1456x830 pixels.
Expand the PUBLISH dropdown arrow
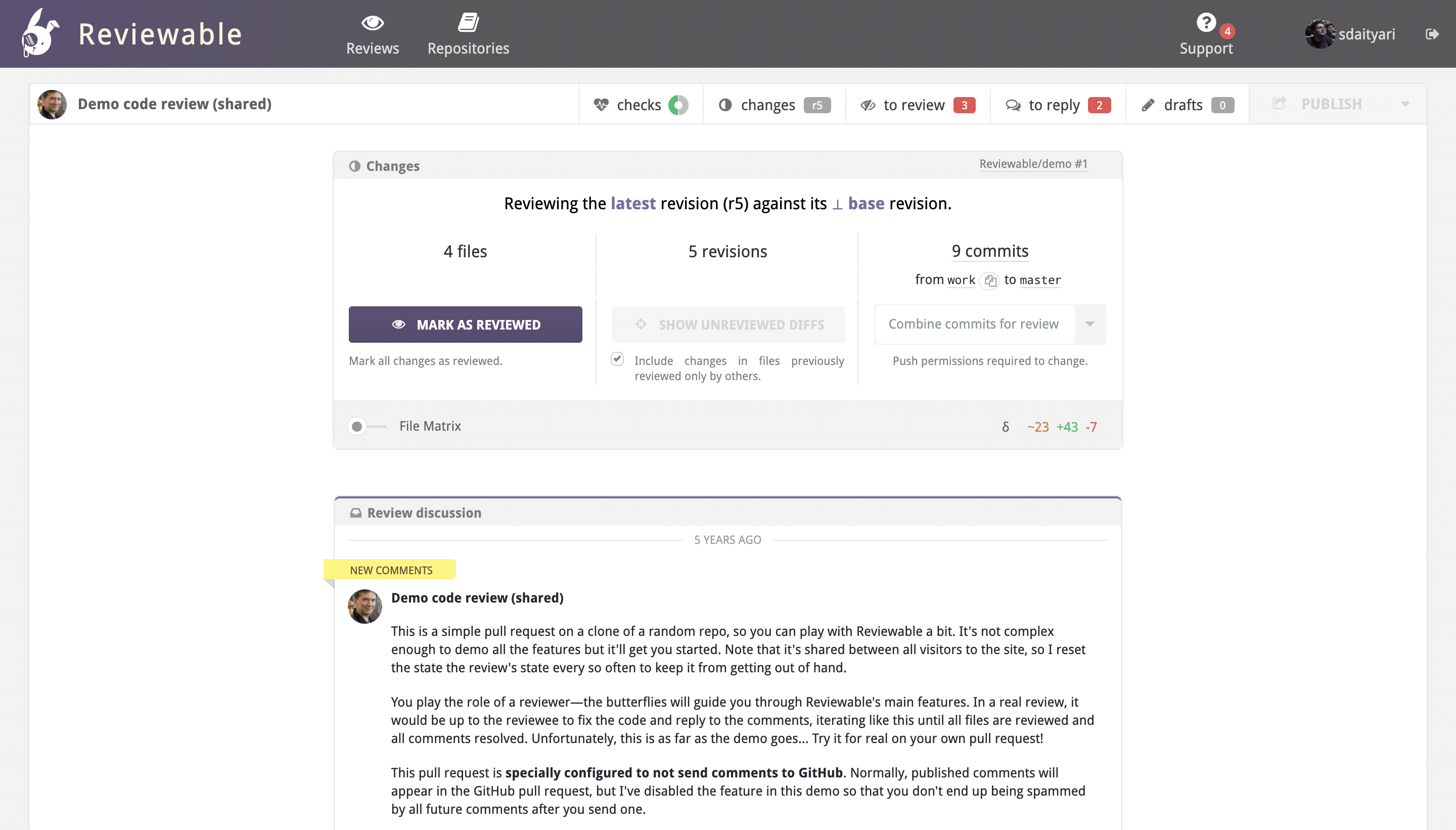coord(1406,104)
